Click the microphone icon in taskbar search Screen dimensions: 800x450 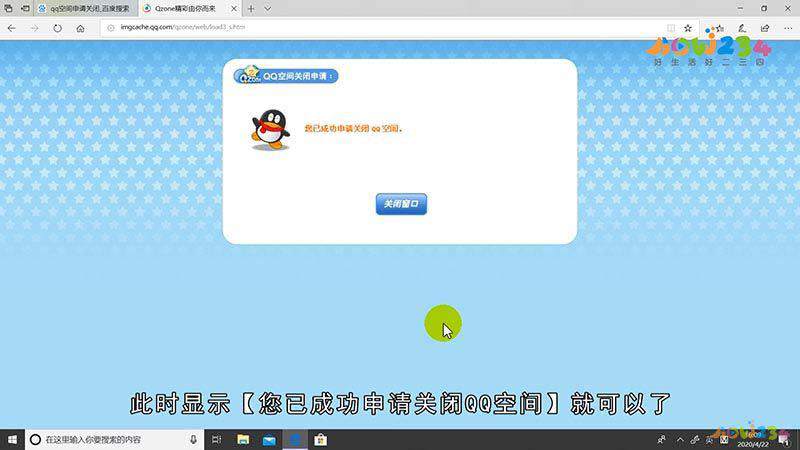193,439
